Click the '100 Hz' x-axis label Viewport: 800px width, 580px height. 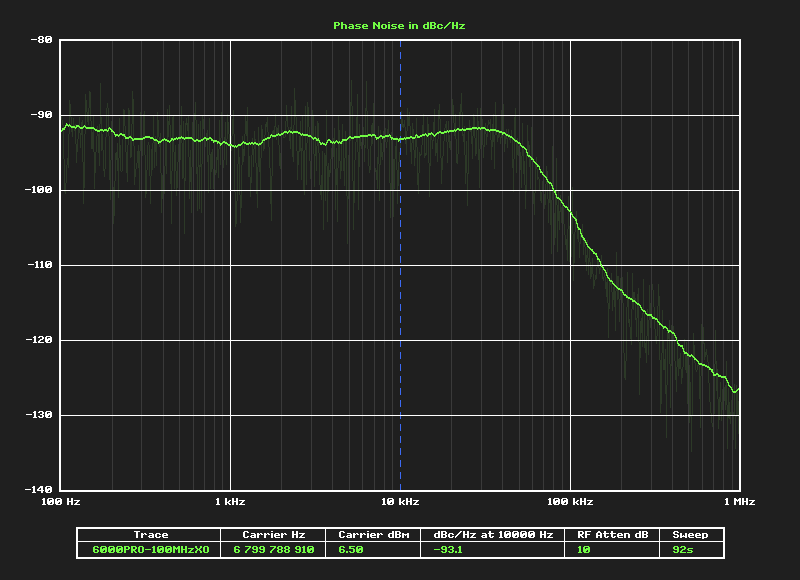point(61,502)
